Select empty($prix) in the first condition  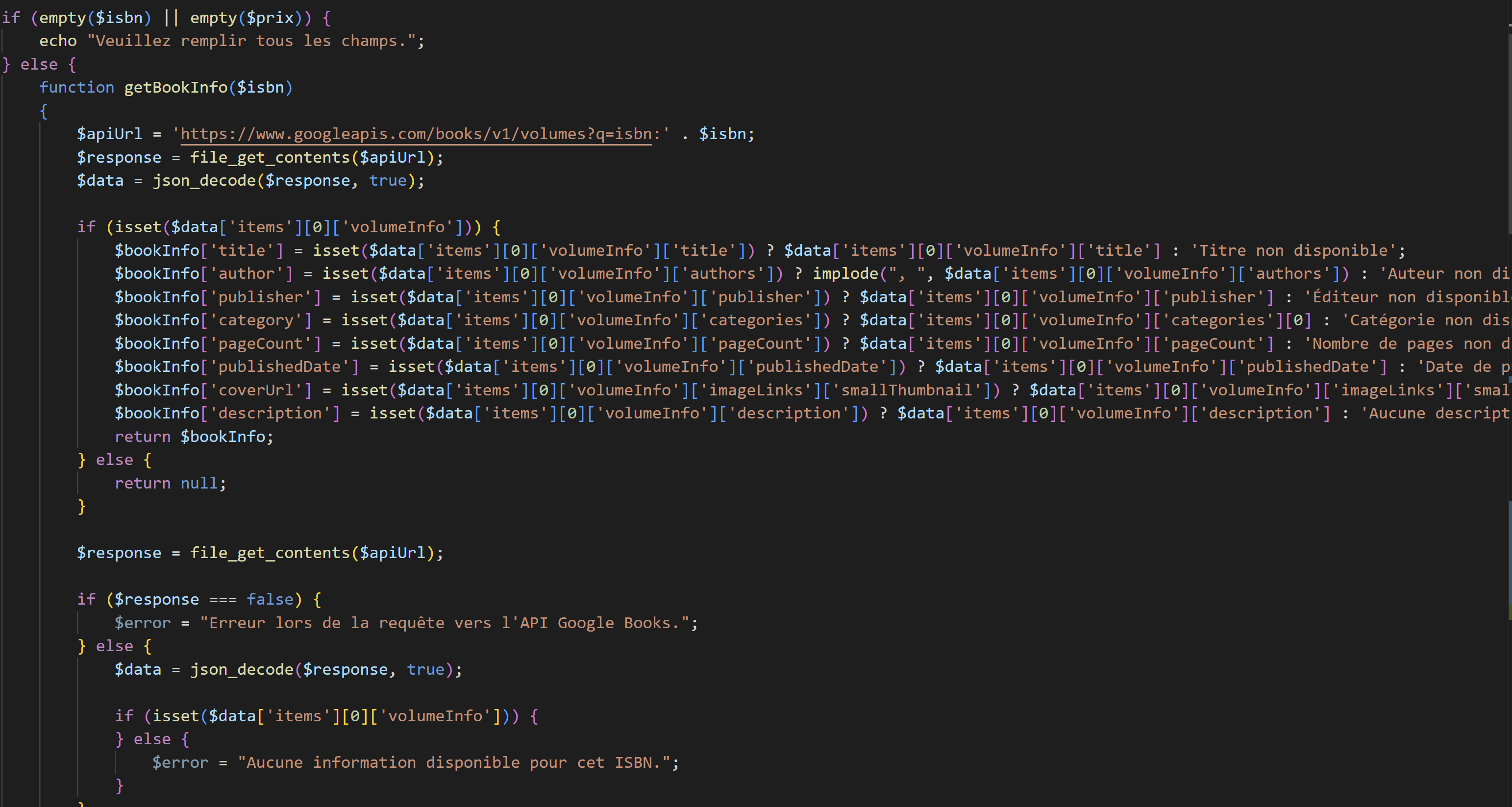coord(247,18)
